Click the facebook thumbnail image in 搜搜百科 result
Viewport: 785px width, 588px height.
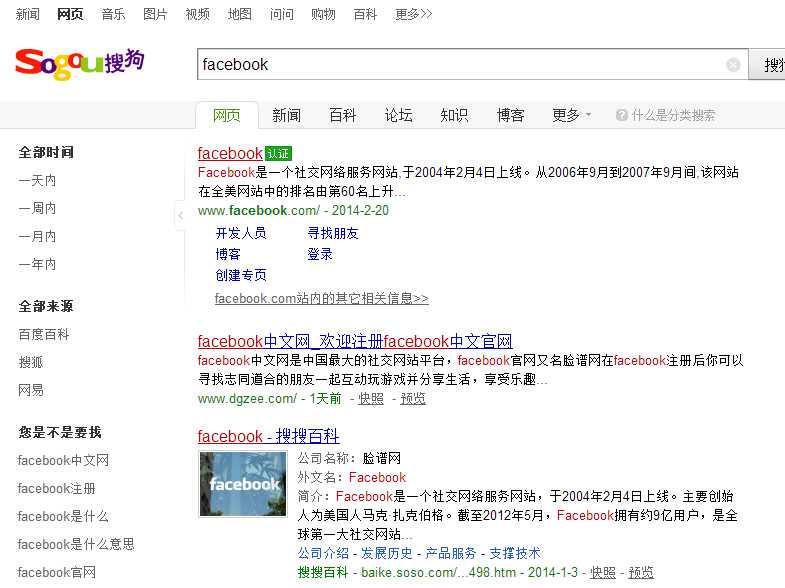click(243, 484)
